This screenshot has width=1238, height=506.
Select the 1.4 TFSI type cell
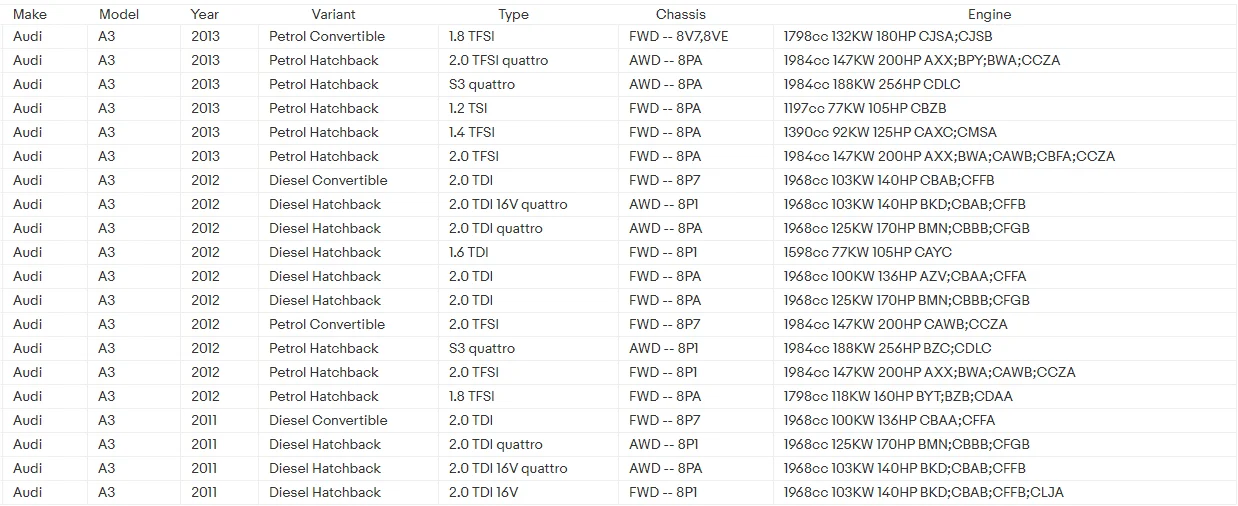coord(528,133)
